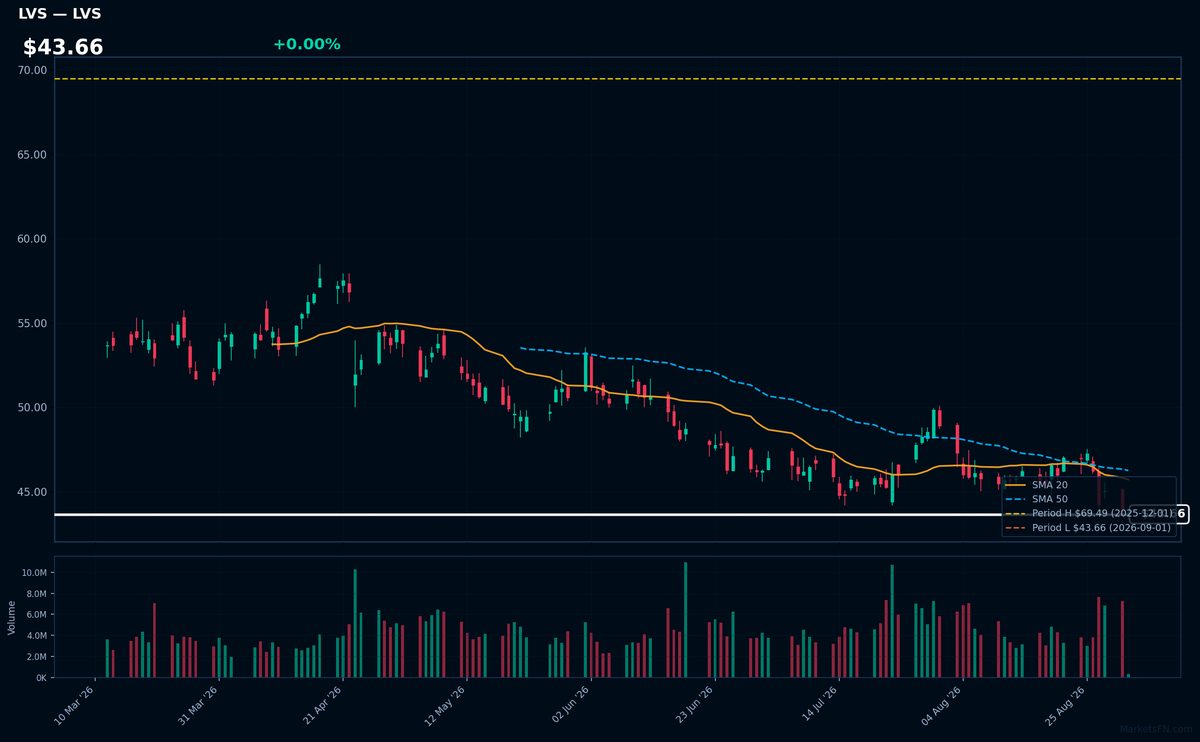This screenshot has width=1200, height=742.
Task: Select the 02 Jun '26 date label
Action: [x=570, y=704]
